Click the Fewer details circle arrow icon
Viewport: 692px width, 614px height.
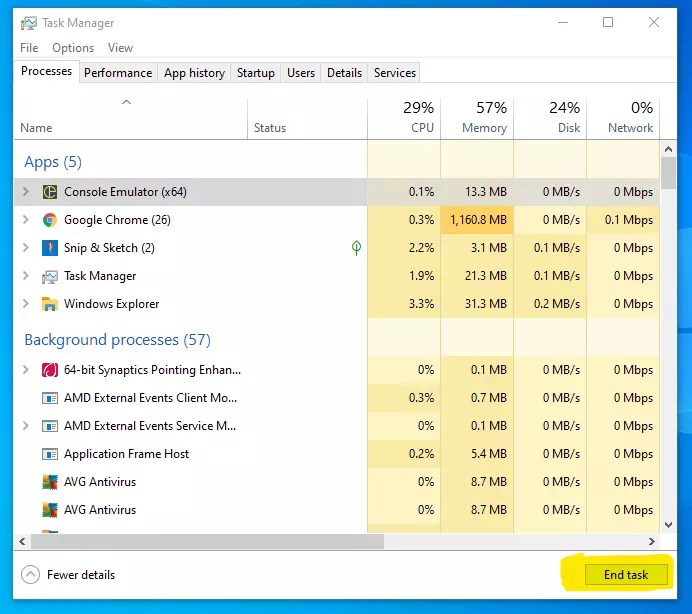(x=30, y=574)
